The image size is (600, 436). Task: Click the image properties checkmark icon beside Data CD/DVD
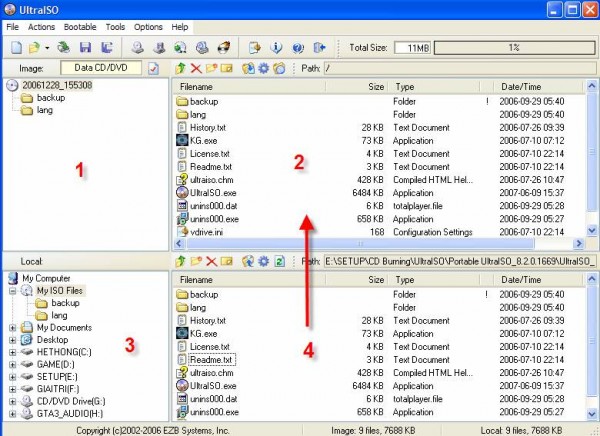coord(153,69)
